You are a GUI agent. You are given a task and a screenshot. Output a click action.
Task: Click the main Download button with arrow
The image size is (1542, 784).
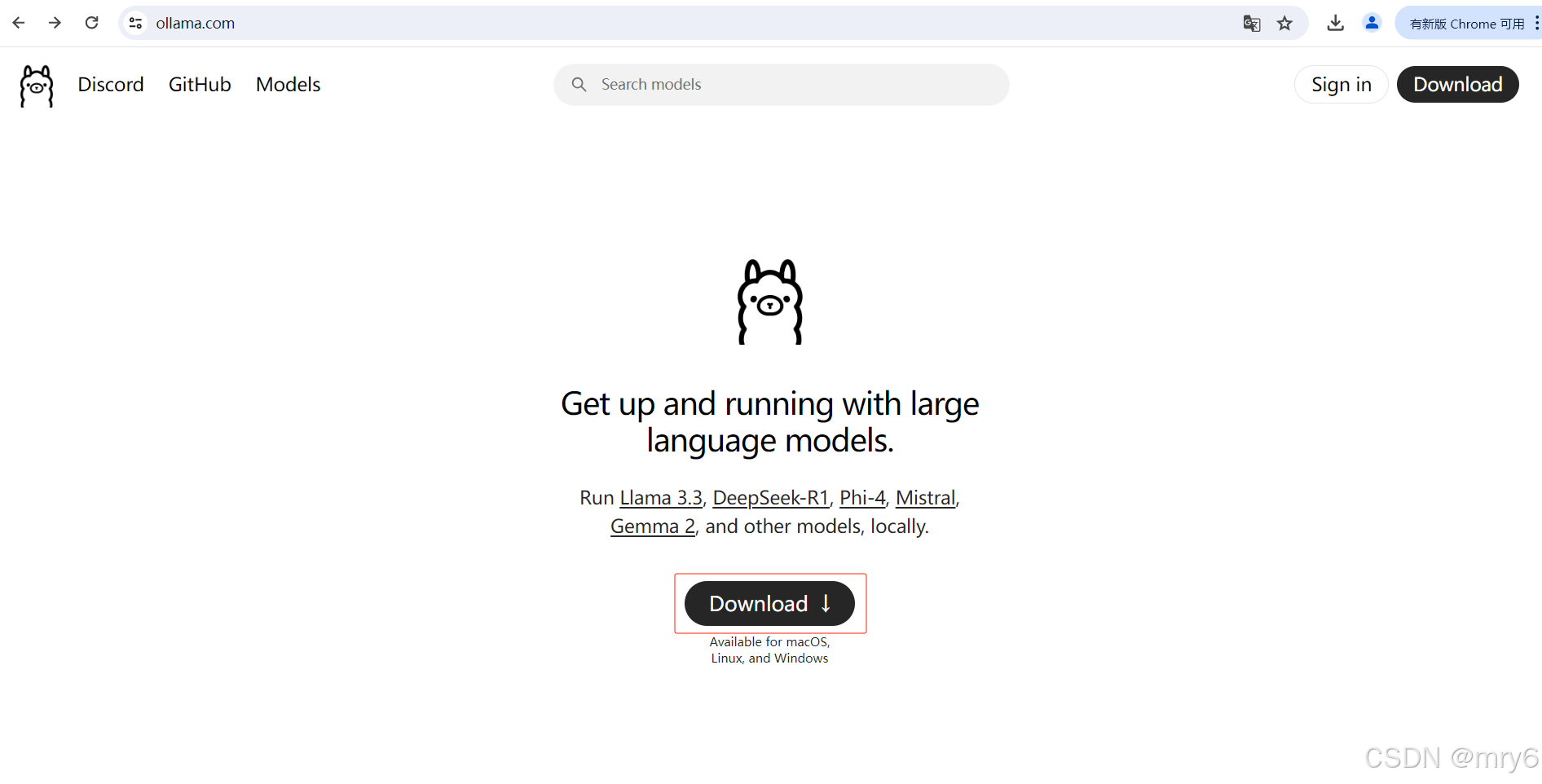click(769, 603)
